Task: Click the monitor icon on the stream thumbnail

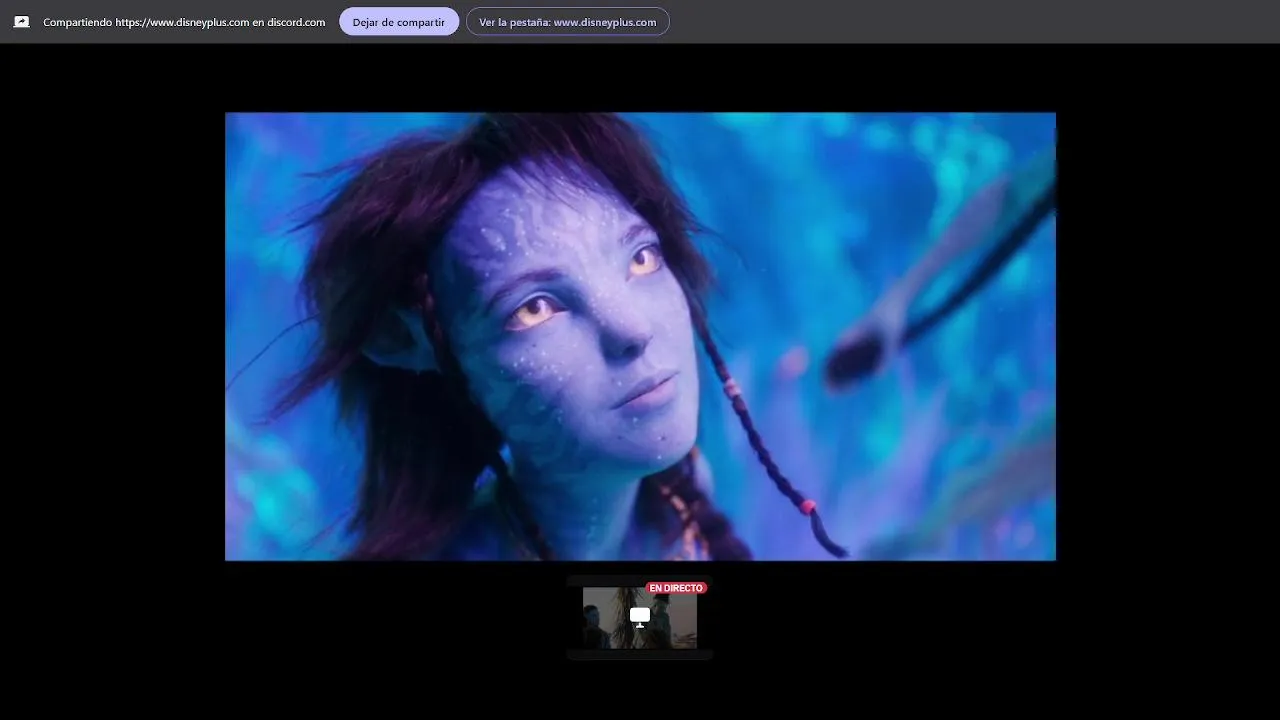Action: [640, 617]
